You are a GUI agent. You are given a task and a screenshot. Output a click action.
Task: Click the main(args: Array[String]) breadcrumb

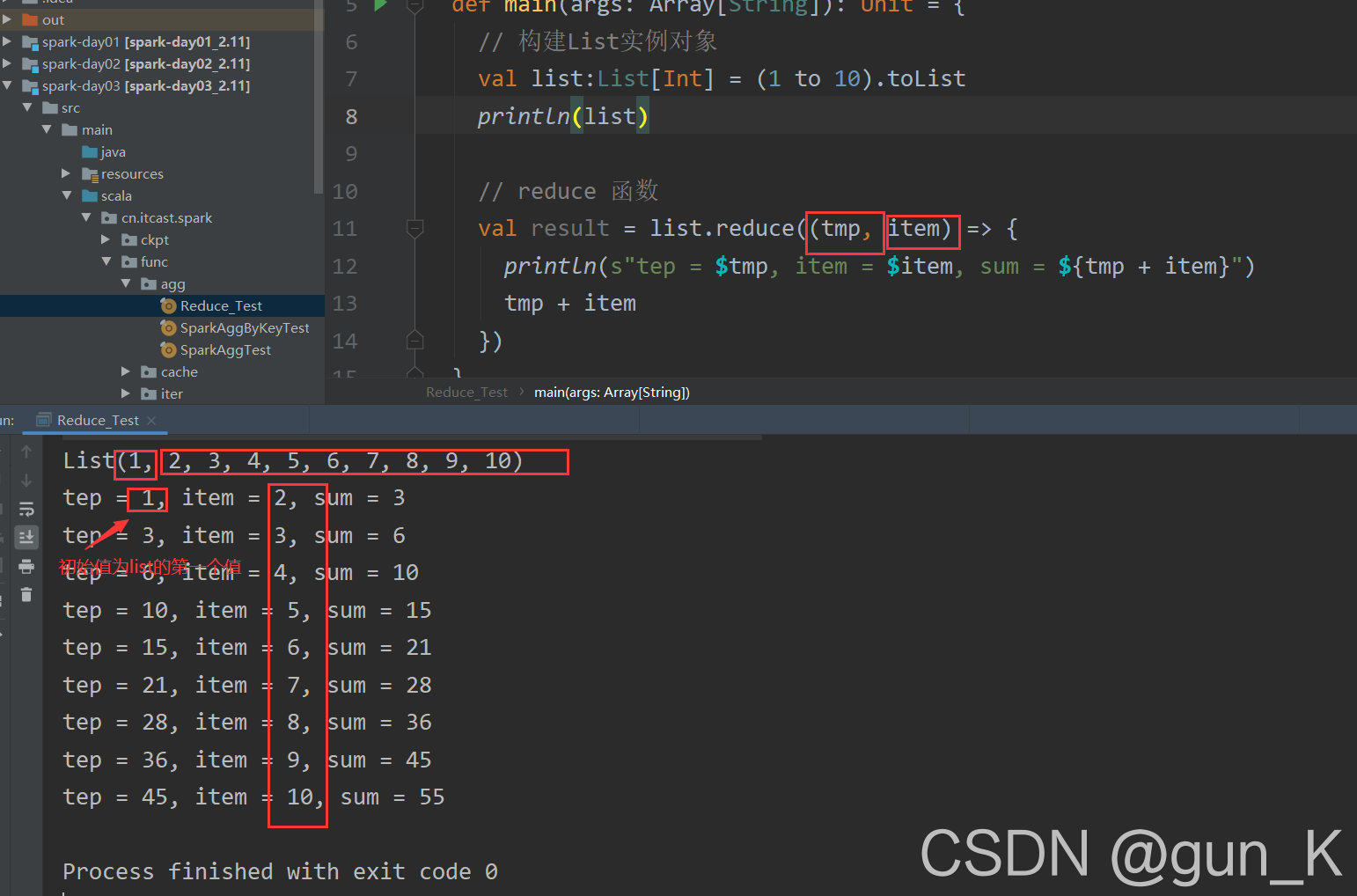[x=612, y=393]
